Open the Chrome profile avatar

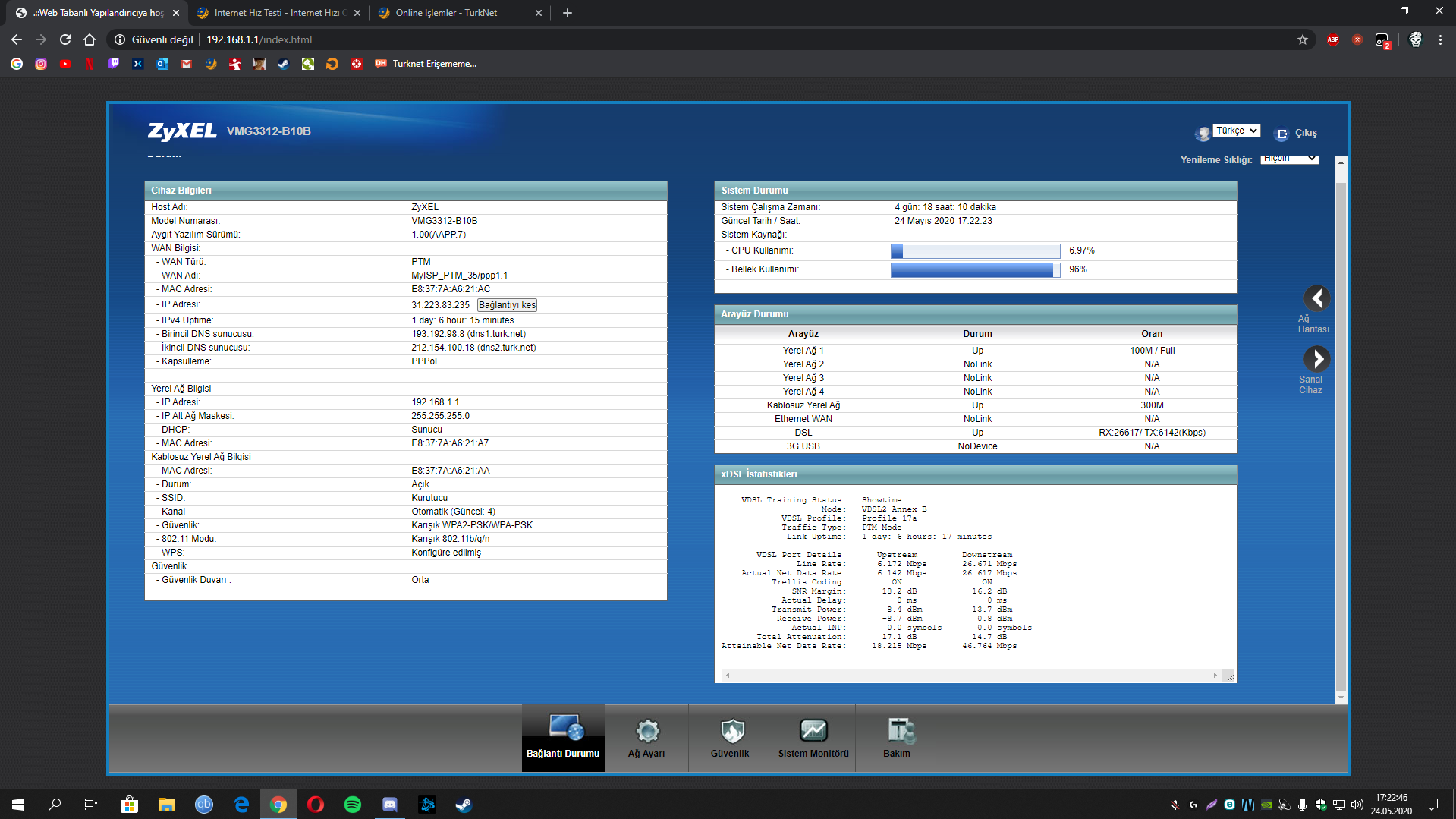(1415, 39)
